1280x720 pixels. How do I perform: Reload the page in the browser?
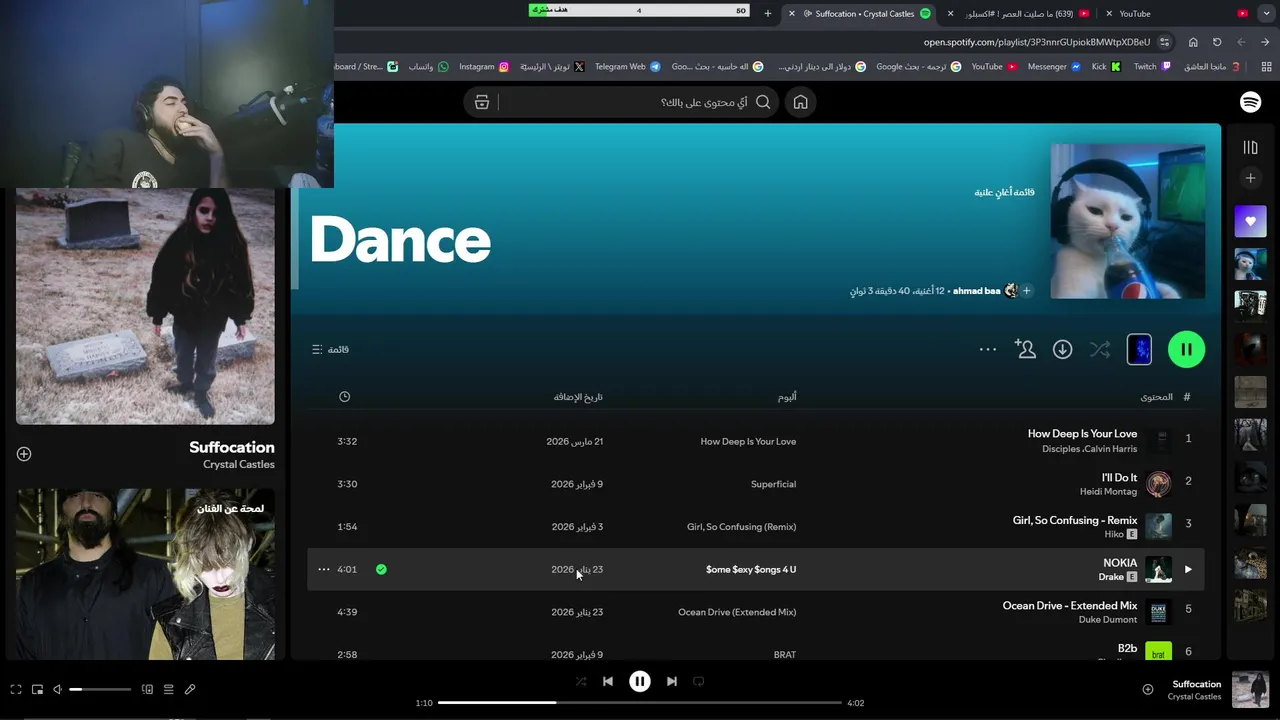click(1217, 42)
